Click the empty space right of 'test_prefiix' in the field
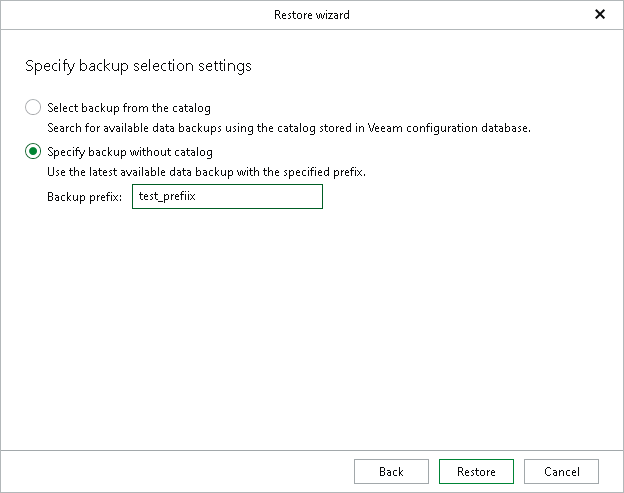624x493 pixels. click(x=270, y=197)
